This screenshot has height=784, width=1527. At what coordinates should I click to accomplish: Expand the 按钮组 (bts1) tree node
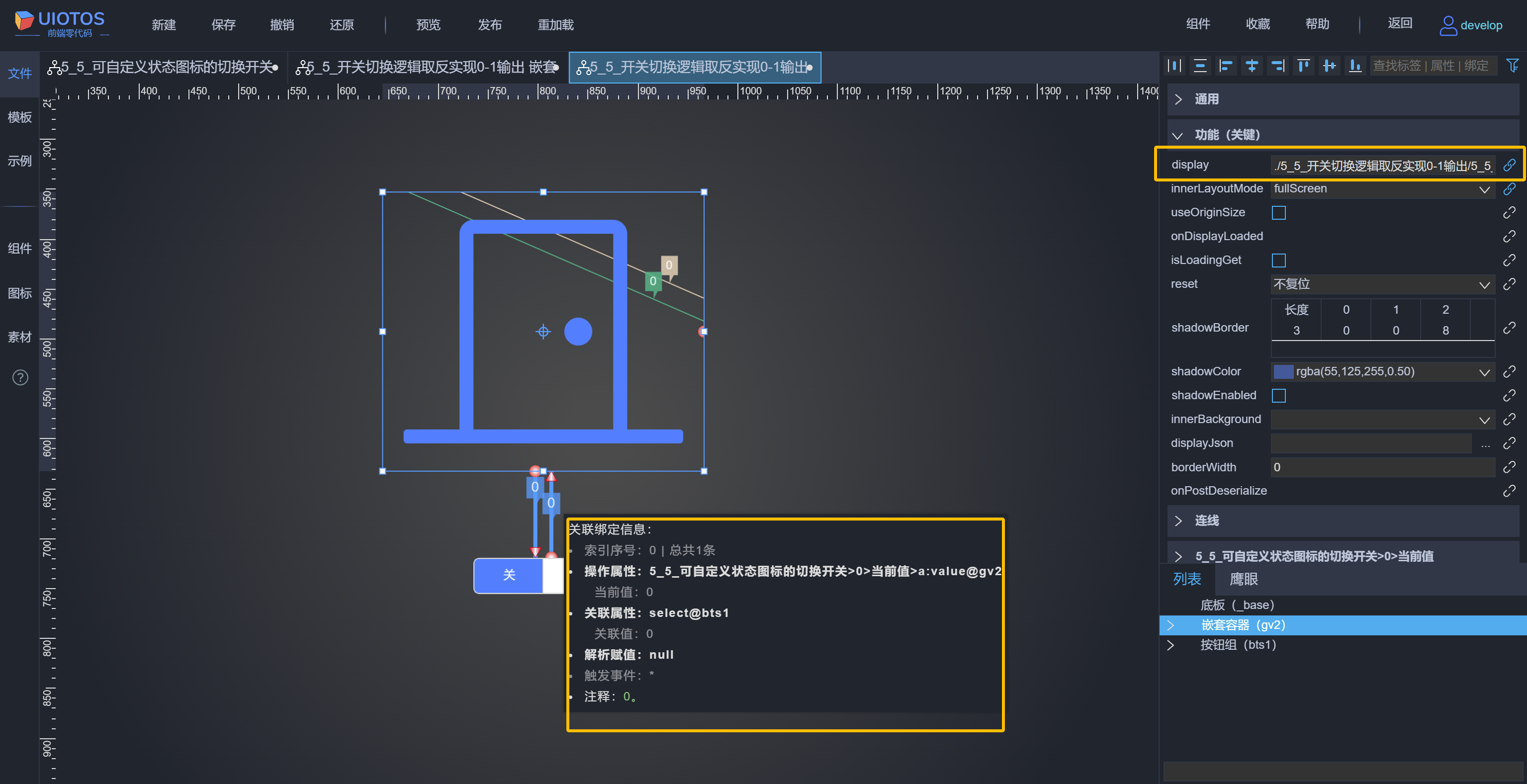(x=1170, y=645)
